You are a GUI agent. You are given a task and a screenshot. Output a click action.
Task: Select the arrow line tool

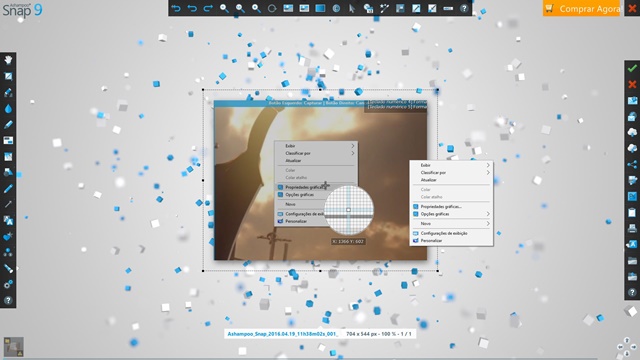point(8,204)
